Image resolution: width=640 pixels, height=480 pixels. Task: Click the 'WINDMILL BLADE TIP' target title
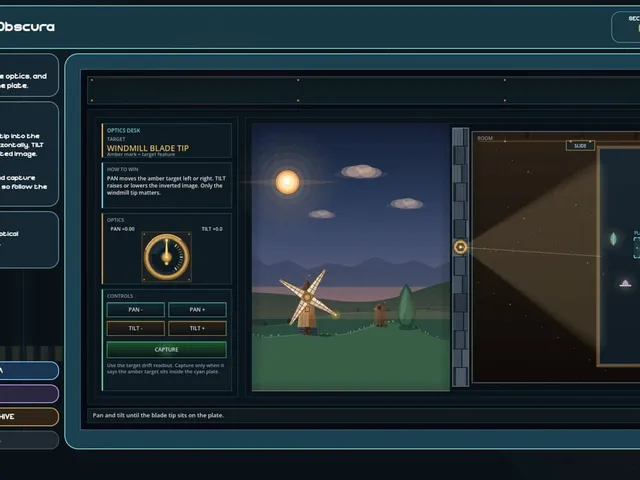click(148, 148)
